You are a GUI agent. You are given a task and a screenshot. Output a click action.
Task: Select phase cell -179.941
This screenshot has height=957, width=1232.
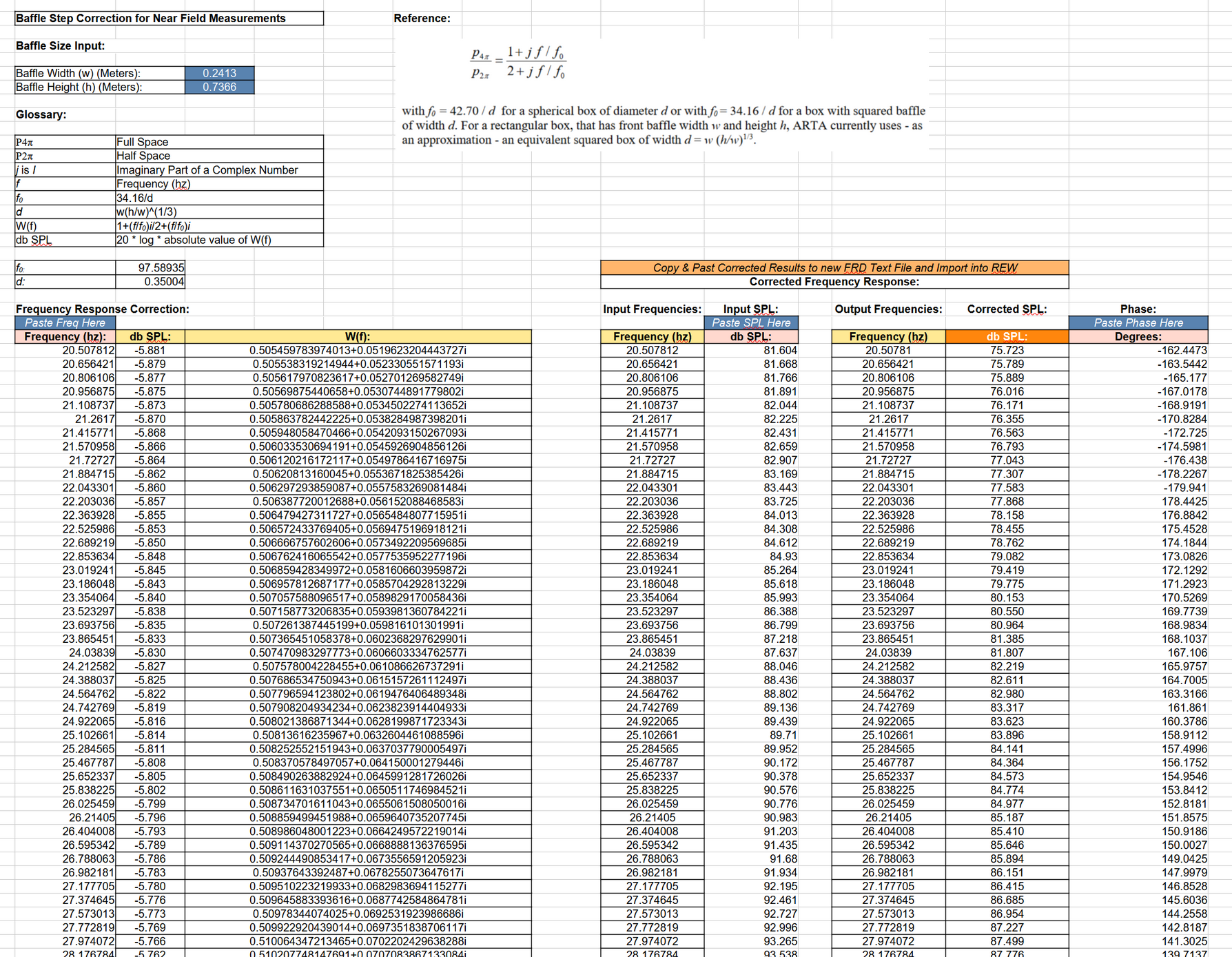1138,487
